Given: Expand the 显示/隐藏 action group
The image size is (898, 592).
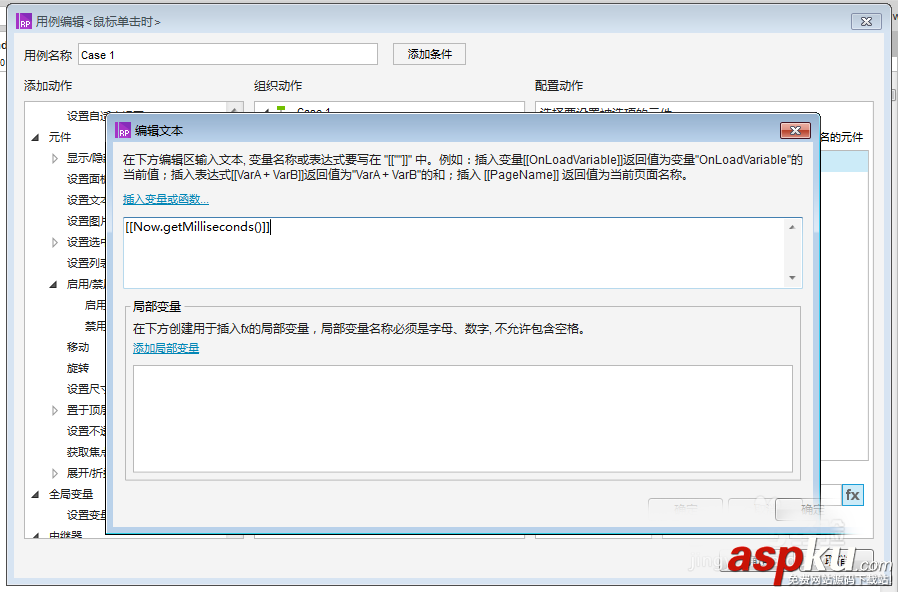Looking at the screenshot, I should click(53, 158).
